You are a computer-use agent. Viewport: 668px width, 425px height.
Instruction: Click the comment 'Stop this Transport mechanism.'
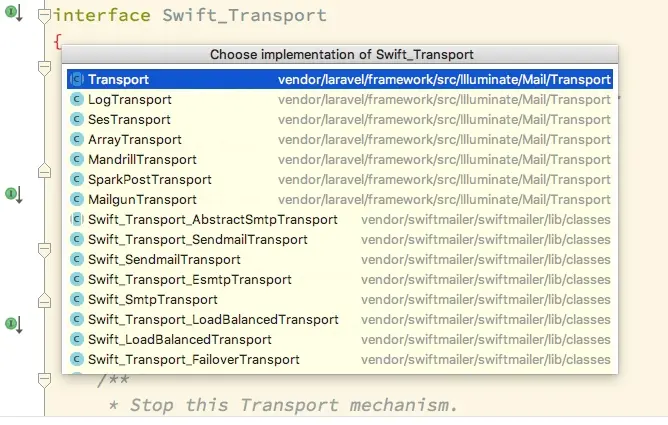click(294, 405)
